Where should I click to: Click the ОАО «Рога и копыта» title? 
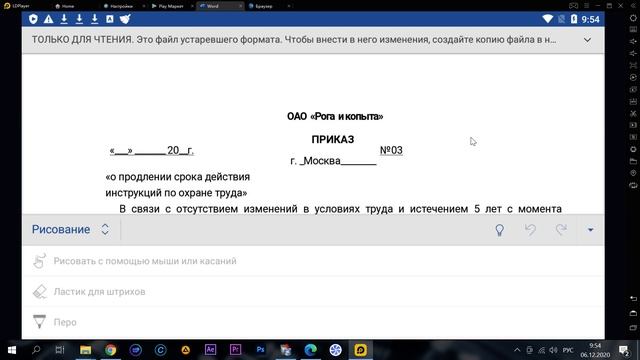[335, 116]
